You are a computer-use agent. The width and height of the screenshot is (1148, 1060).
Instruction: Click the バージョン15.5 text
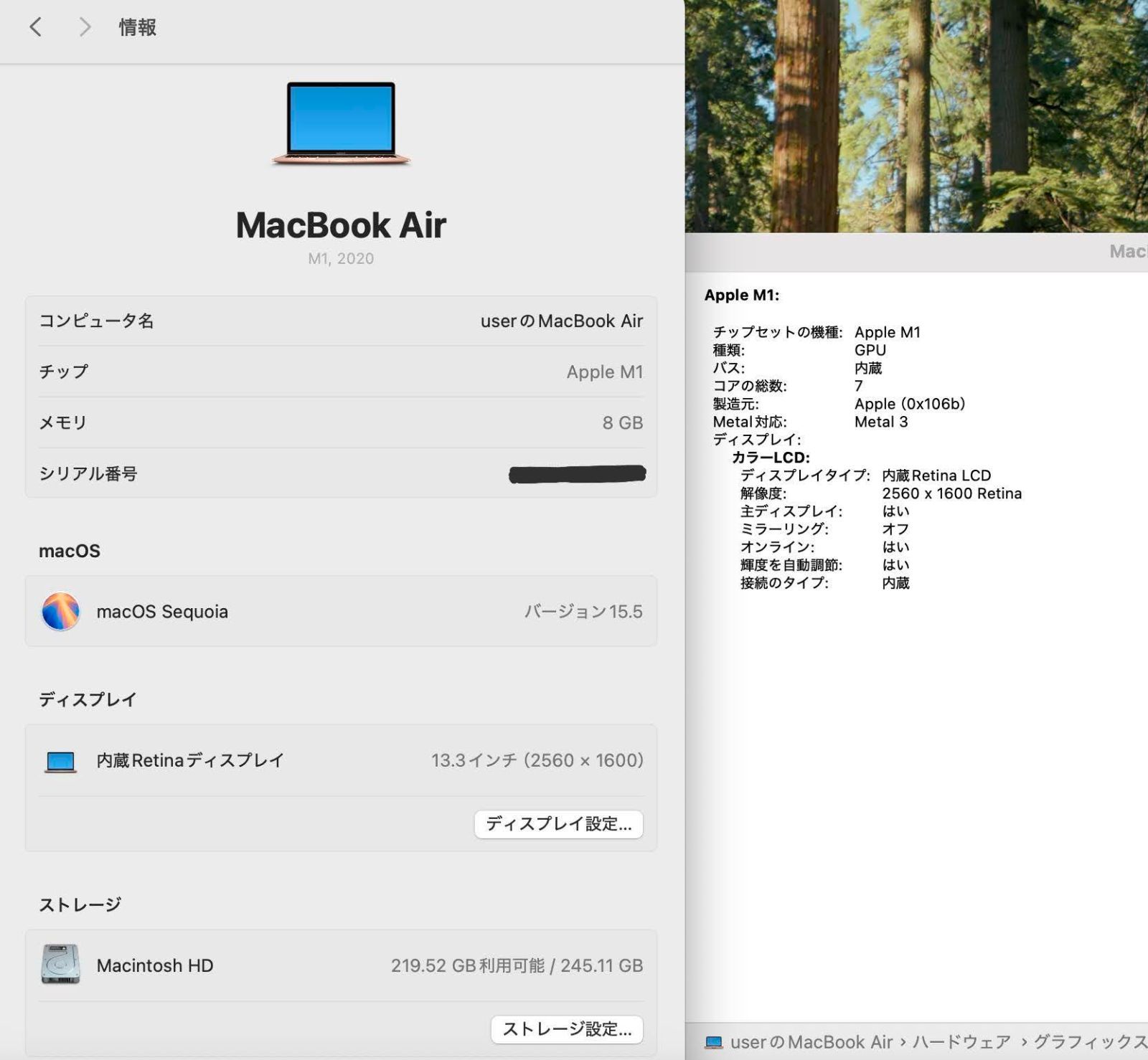(583, 612)
